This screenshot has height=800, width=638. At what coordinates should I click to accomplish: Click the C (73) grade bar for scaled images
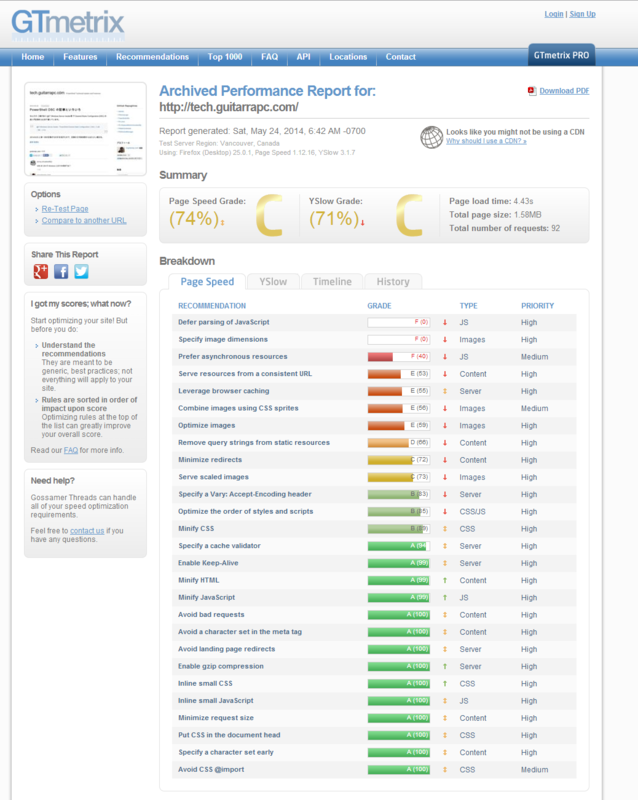tap(399, 477)
